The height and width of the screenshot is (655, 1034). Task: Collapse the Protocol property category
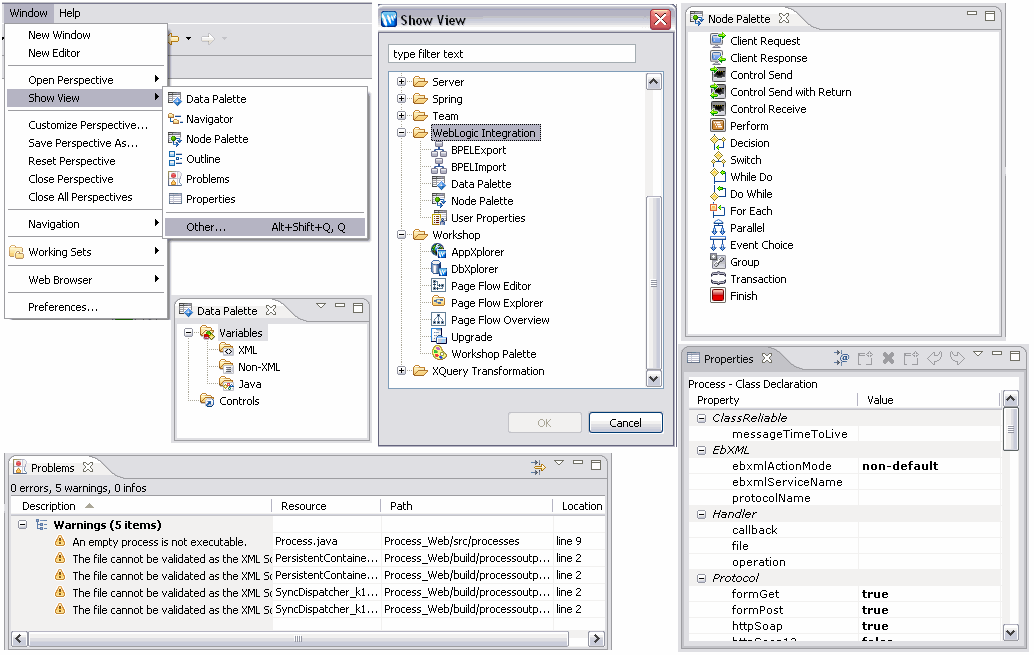pos(702,578)
